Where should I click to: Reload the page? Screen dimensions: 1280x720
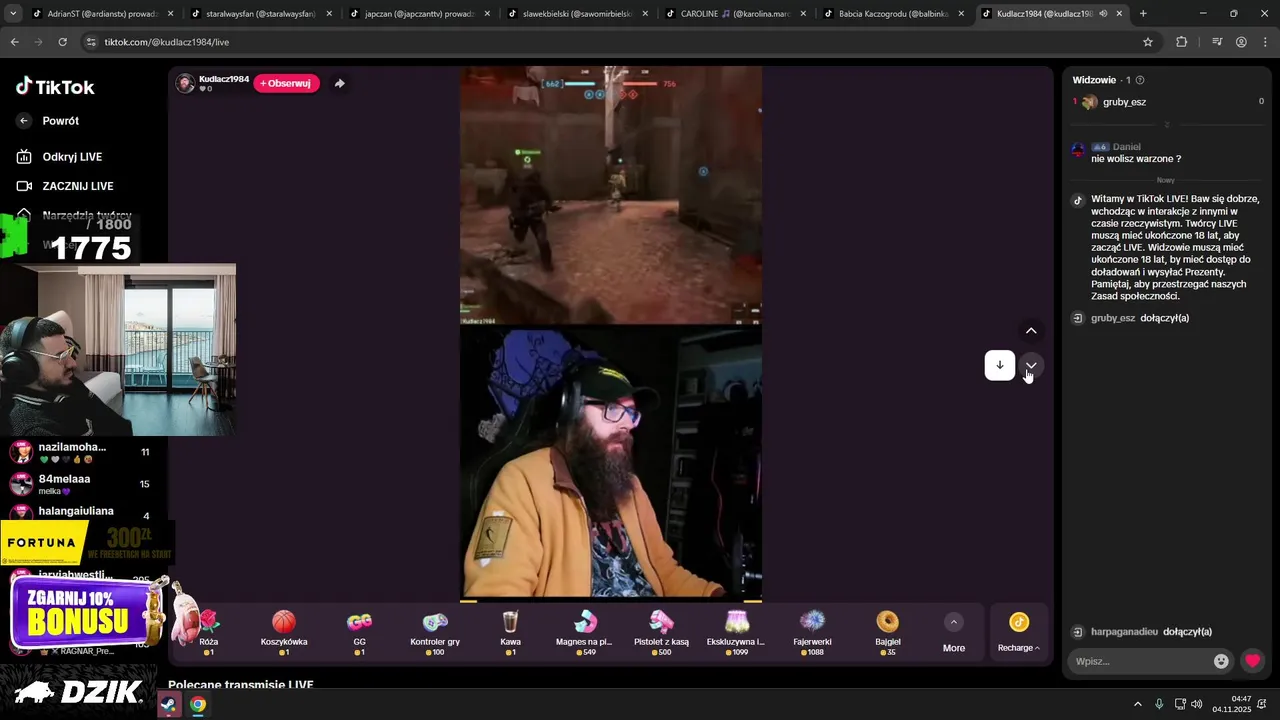(62, 42)
